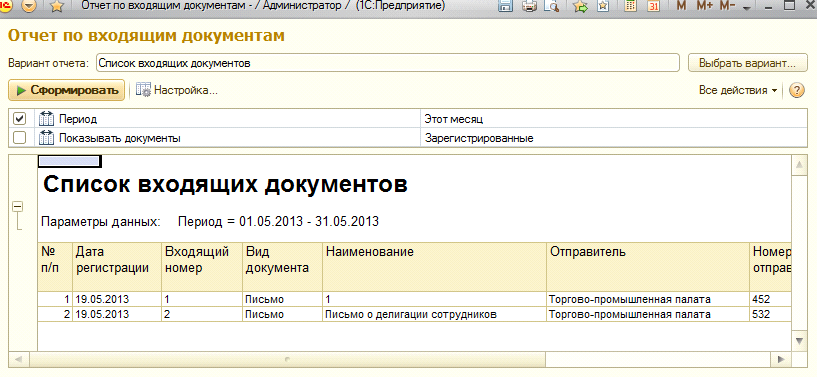Uncheck the Период checkbox
This screenshot has height=377, width=817.
tap(20, 119)
